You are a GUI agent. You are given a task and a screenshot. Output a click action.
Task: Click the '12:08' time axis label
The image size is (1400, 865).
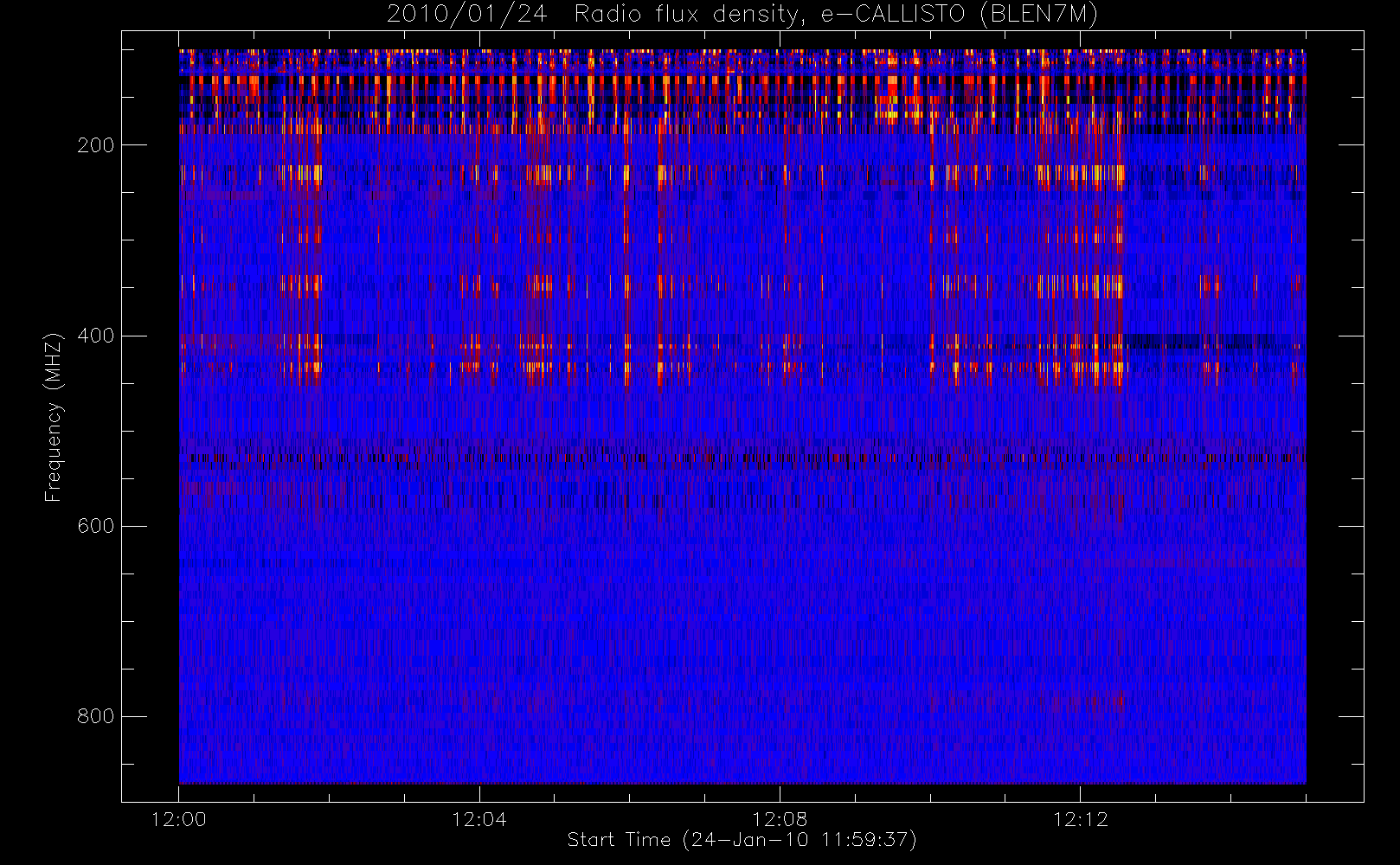coord(780,819)
